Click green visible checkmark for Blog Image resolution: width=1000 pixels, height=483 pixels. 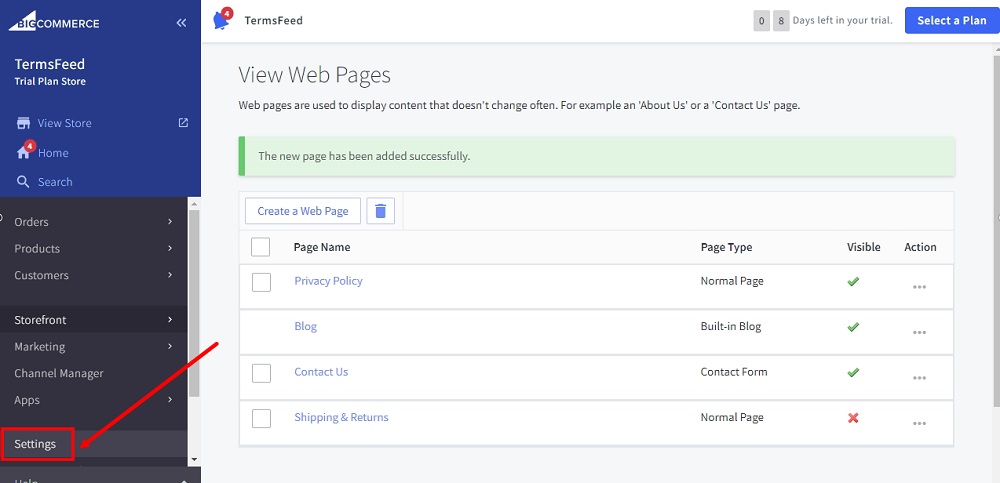coord(853,327)
